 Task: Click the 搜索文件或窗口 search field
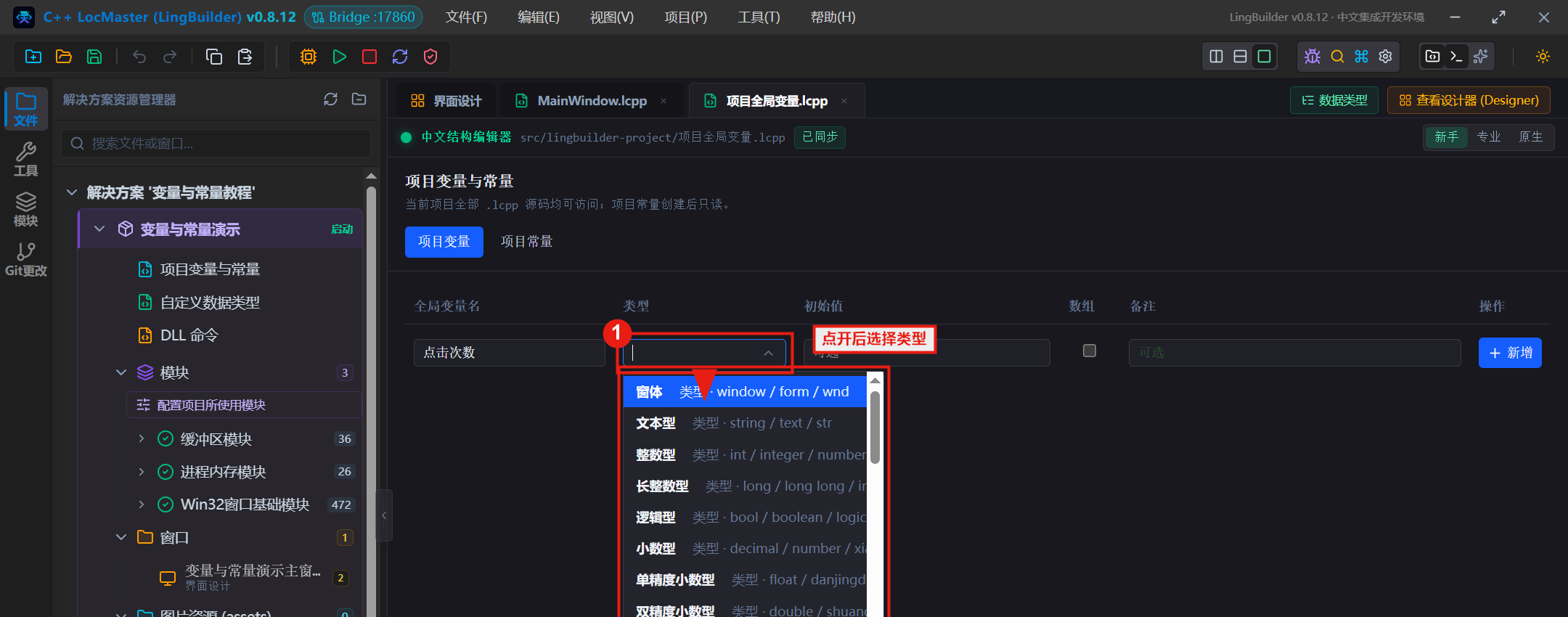point(216,144)
